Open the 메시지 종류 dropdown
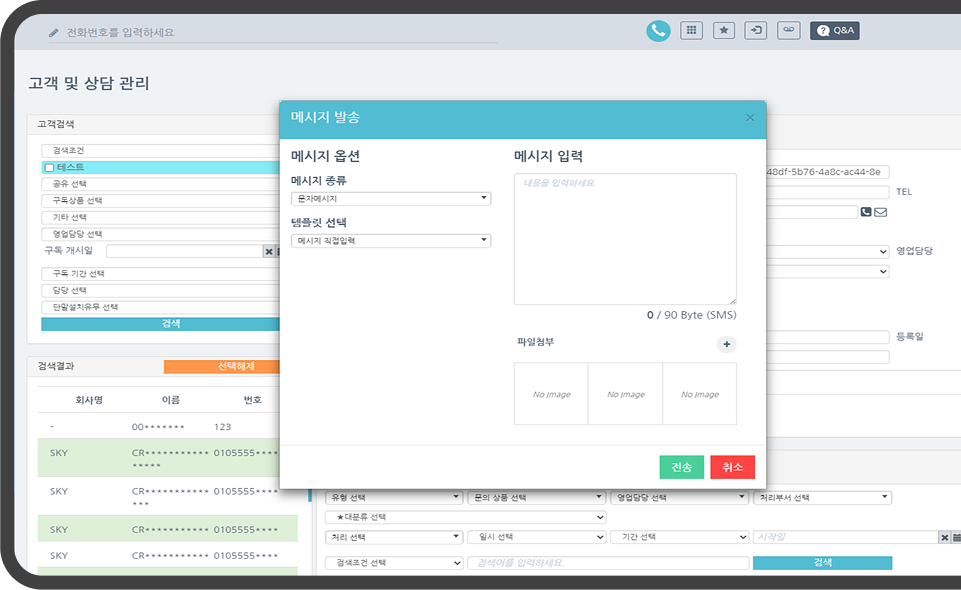This screenshot has width=961, height=590. click(x=391, y=199)
